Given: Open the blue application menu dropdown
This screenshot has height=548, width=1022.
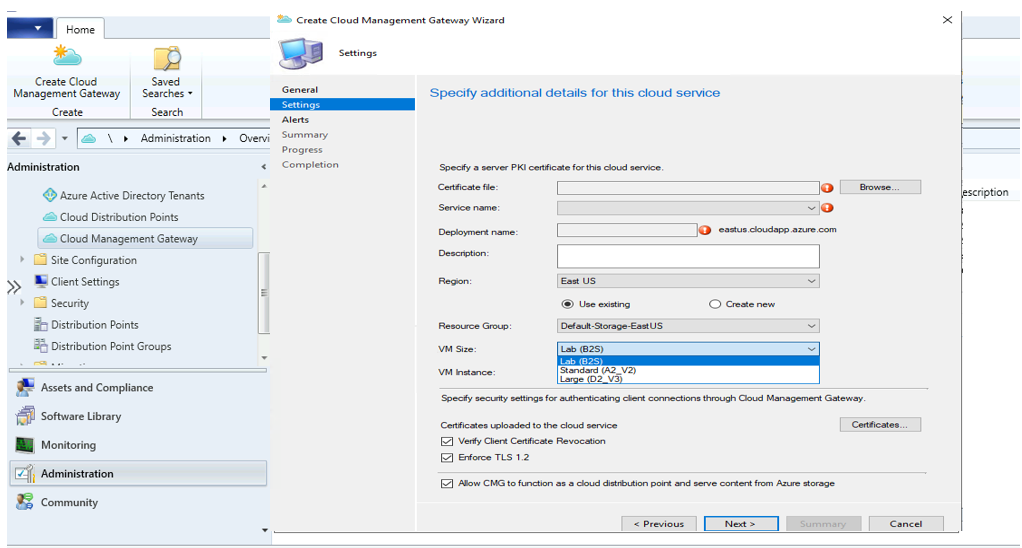Looking at the screenshot, I should tap(30, 28).
